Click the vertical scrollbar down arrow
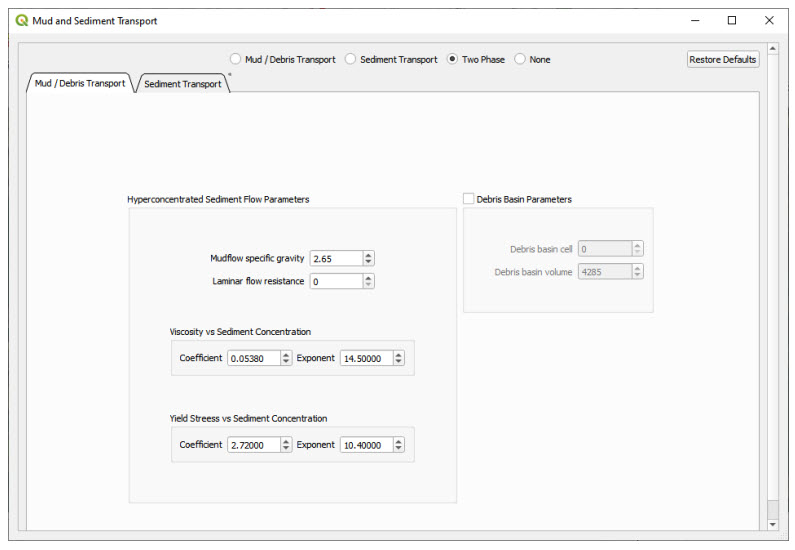This screenshot has height=550, width=795. (x=772, y=523)
